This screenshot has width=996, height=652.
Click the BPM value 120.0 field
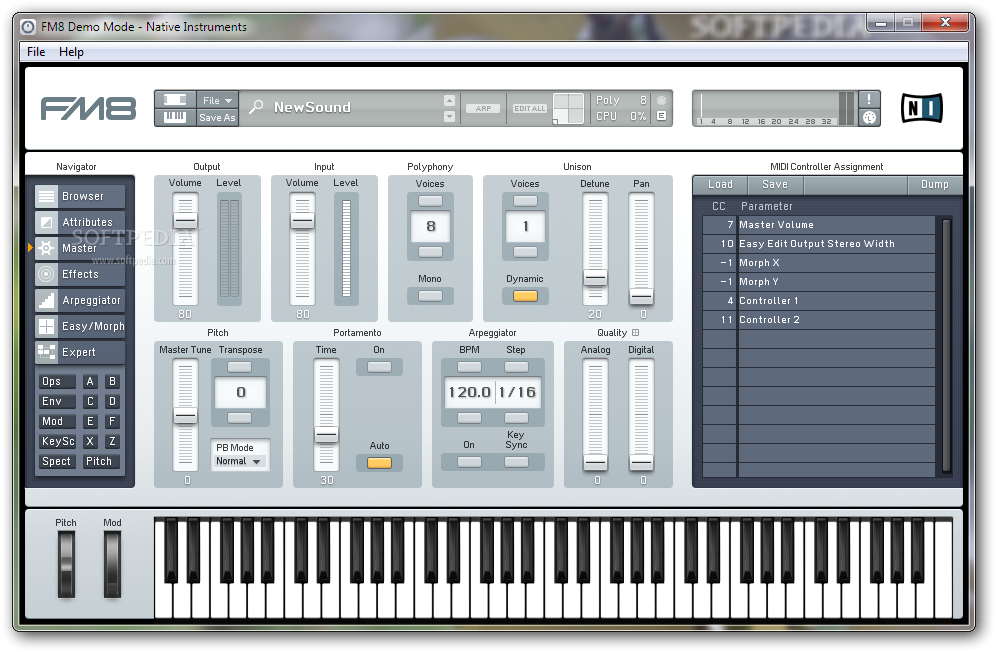469,392
